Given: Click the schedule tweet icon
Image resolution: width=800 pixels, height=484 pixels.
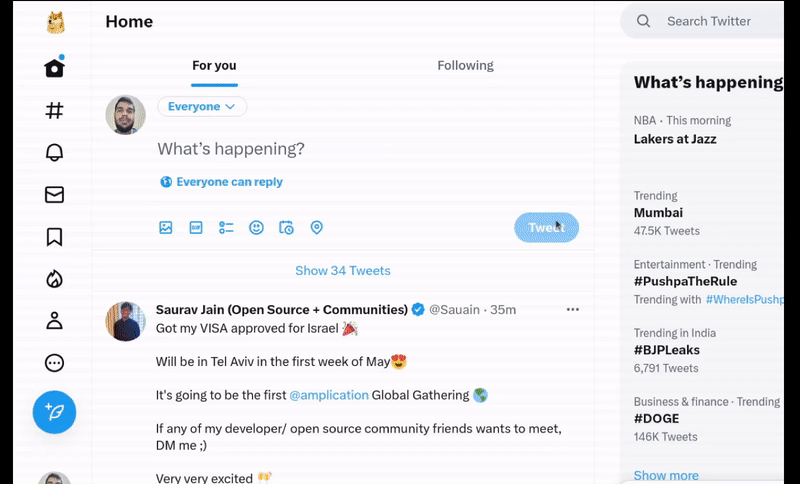Looking at the screenshot, I should click(286, 228).
